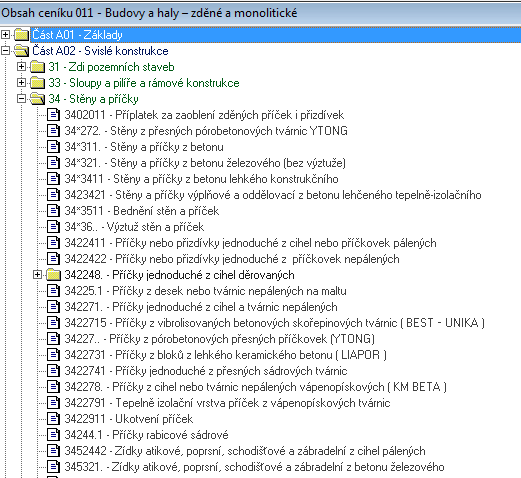Viewport: 521px width, 478px height.
Task: Click the document icon of item 3402011
Action: pyautogui.click(x=53, y=115)
